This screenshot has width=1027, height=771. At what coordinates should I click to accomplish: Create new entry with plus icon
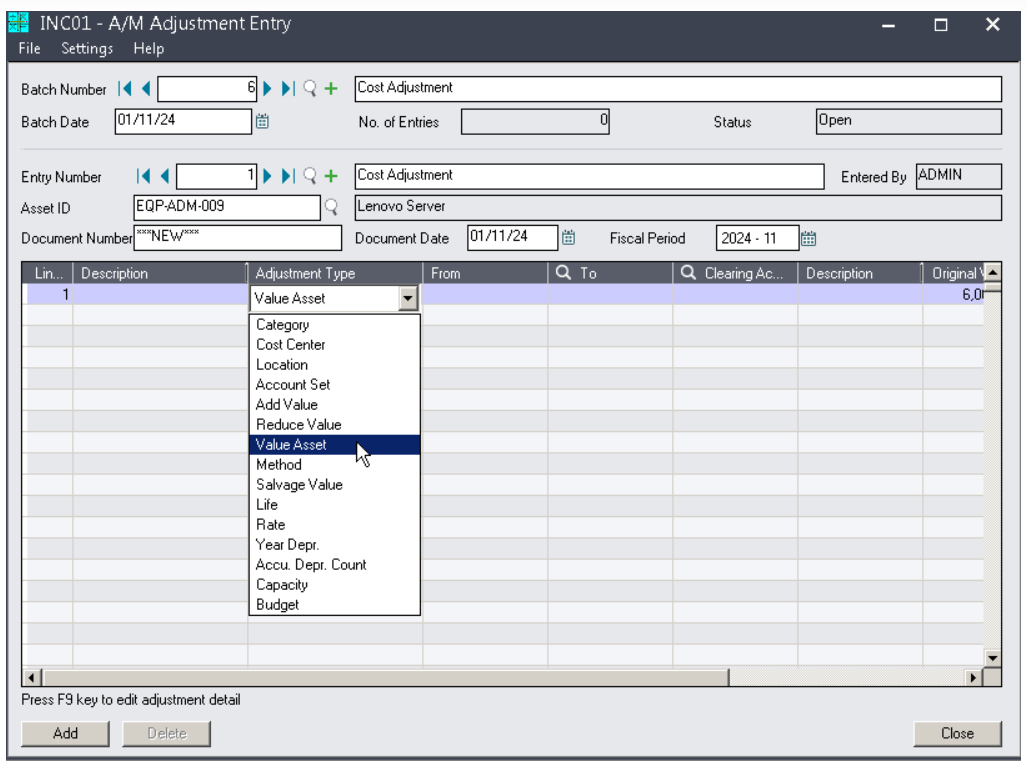330,177
